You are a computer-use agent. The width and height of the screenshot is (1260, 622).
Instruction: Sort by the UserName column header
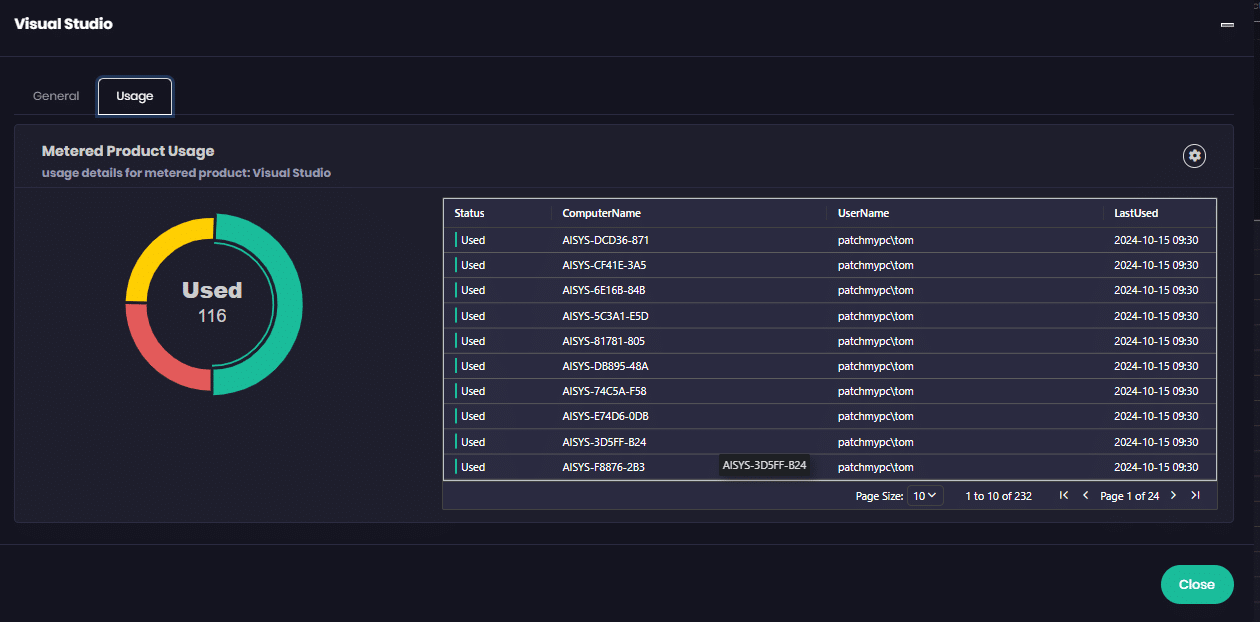tap(863, 213)
